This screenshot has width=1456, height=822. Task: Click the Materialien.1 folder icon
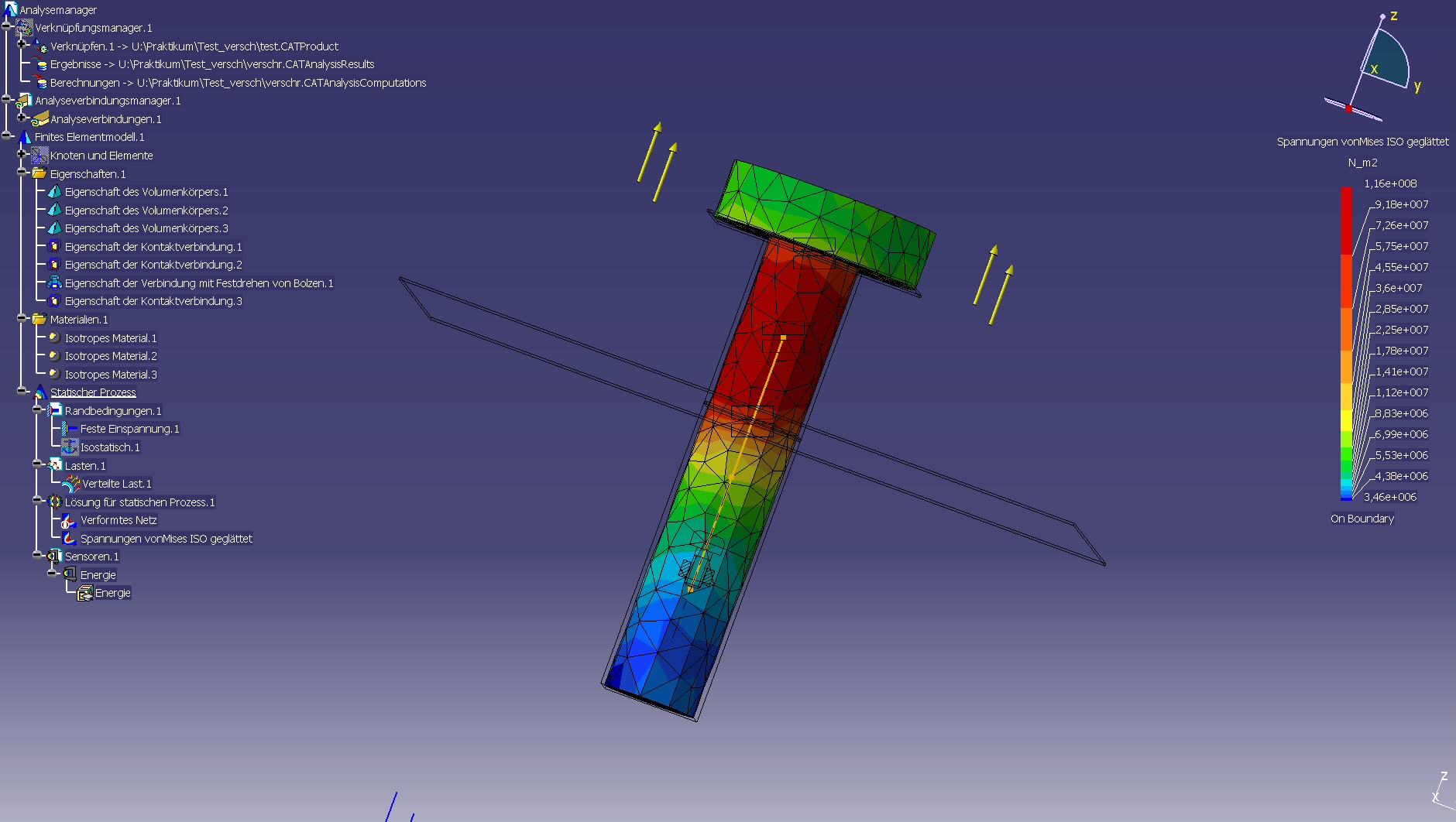39,319
